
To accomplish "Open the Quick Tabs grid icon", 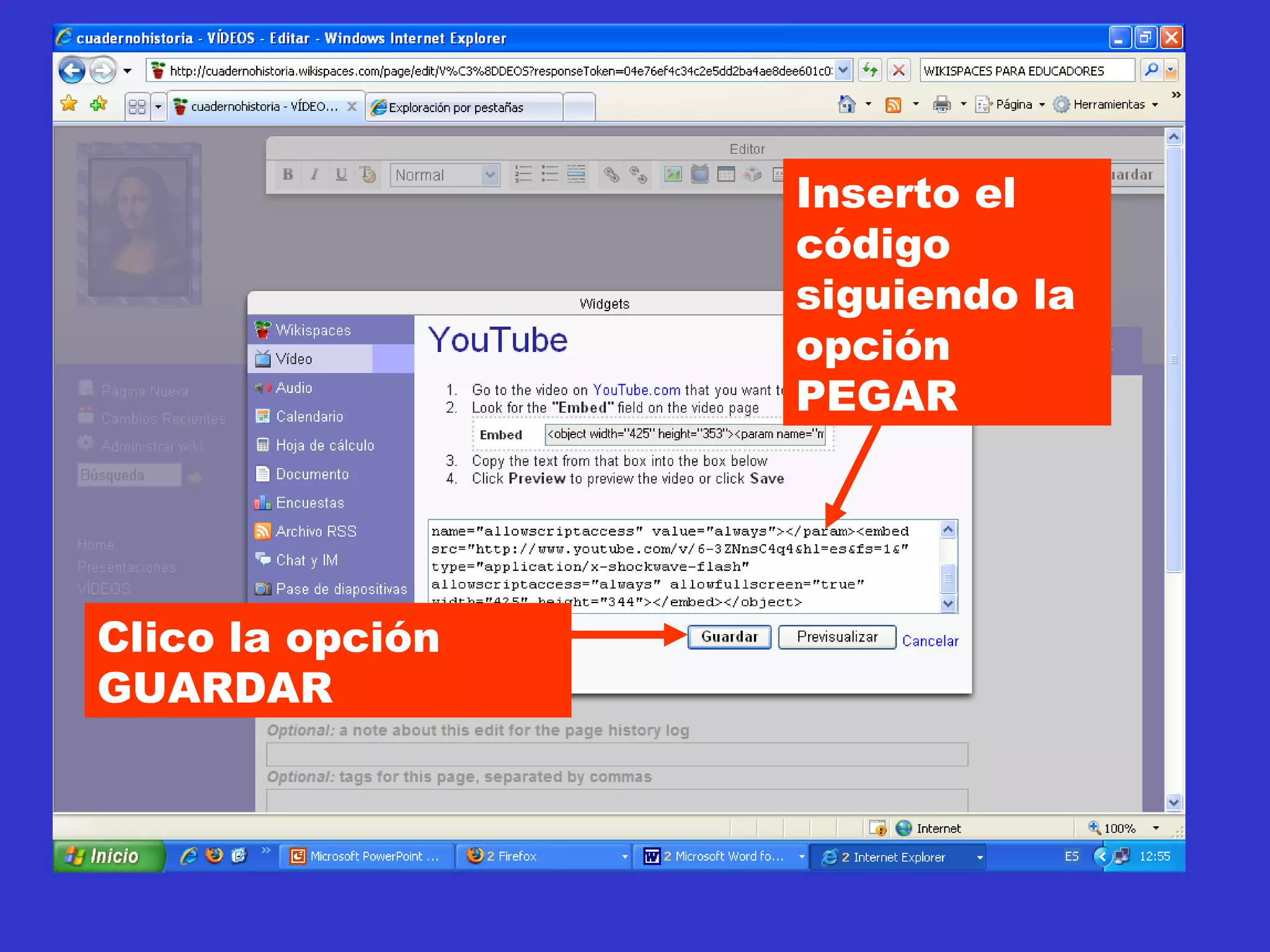I will (x=137, y=107).
